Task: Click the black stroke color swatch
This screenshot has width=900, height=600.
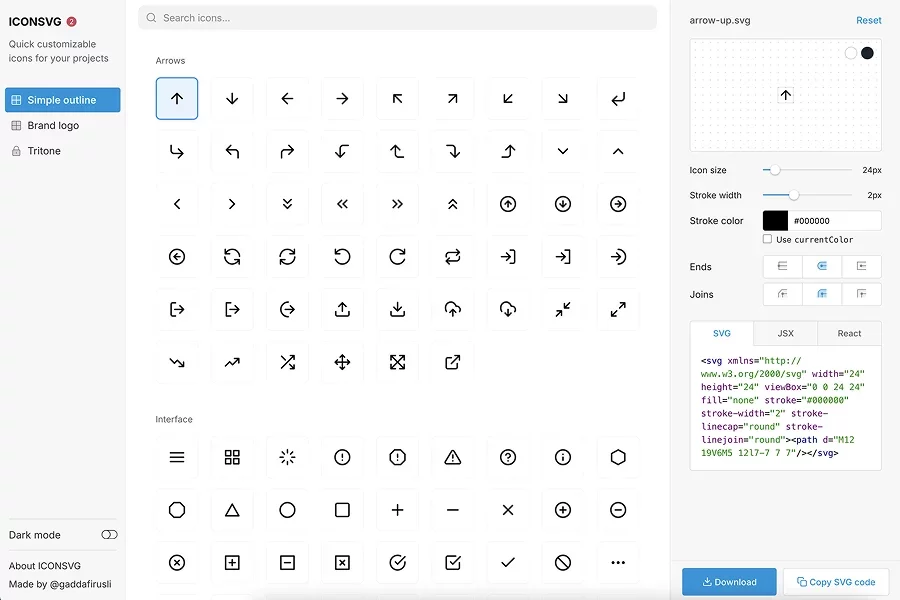Action: coord(775,220)
